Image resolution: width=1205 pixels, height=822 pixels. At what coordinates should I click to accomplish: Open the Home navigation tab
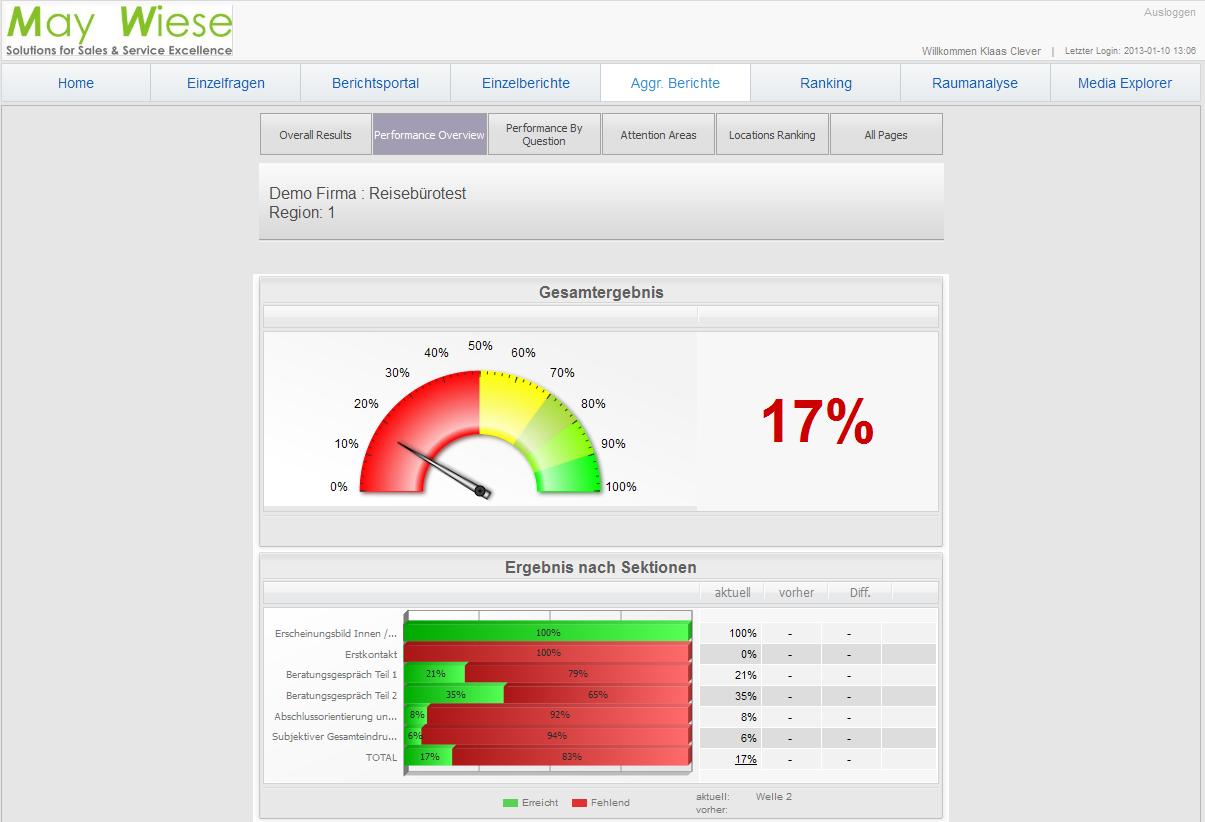pos(76,83)
